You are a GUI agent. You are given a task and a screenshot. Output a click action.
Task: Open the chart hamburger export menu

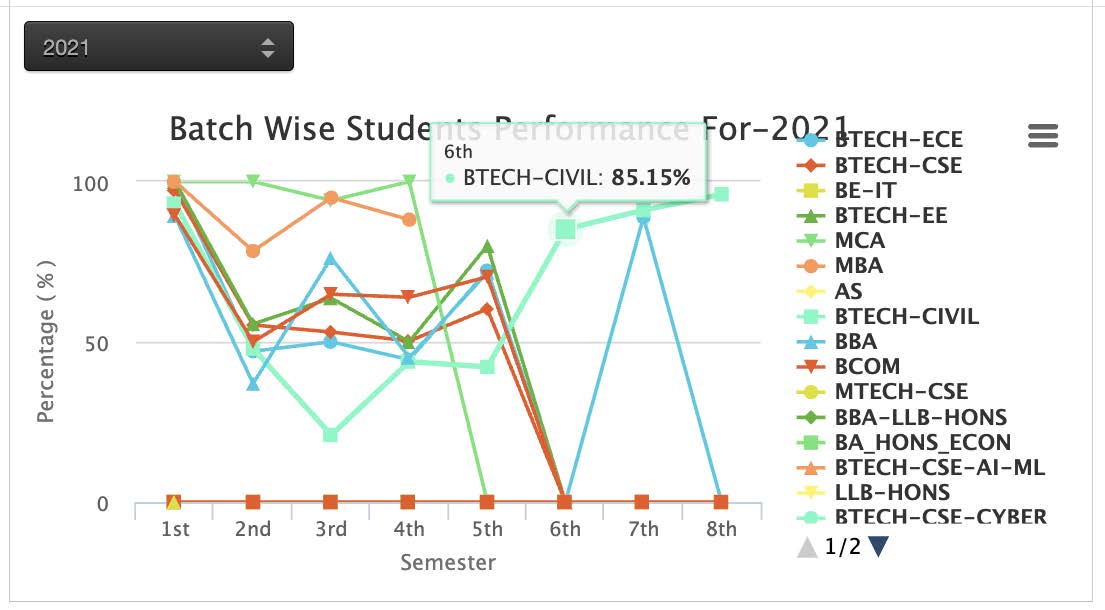[1043, 137]
